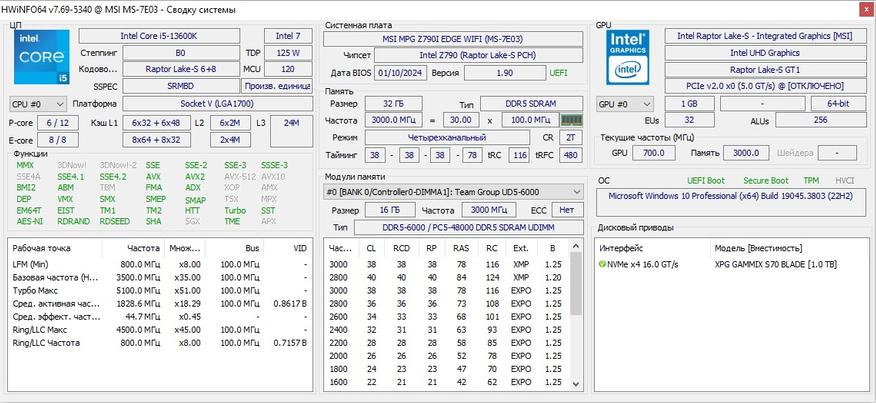The width and height of the screenshot is (876, 403).
Task: Click the tRFC '480' field
Action: tap(570, 155)
